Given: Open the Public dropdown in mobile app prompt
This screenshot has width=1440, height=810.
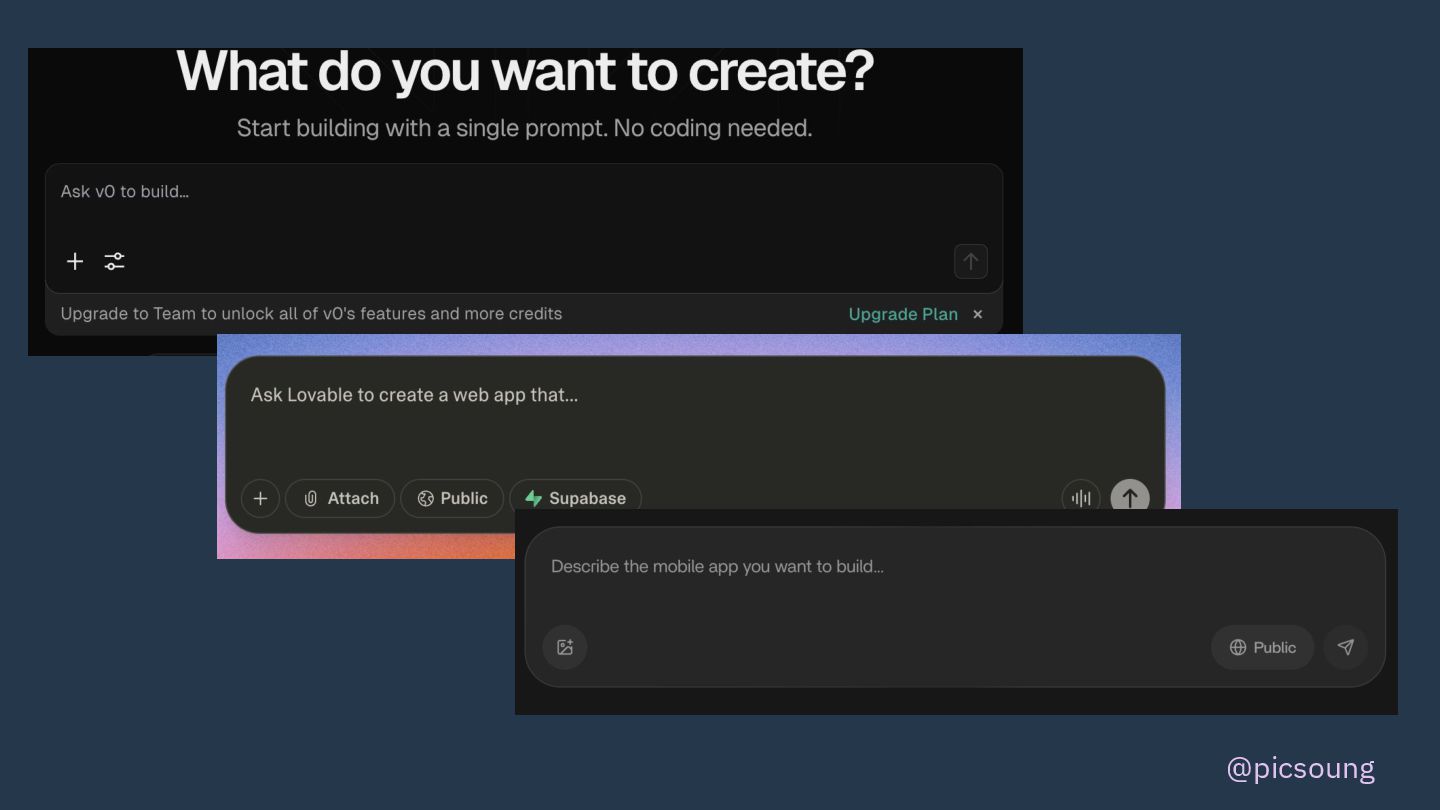Looking at the screenshot, I should [x=1262, y=647].
